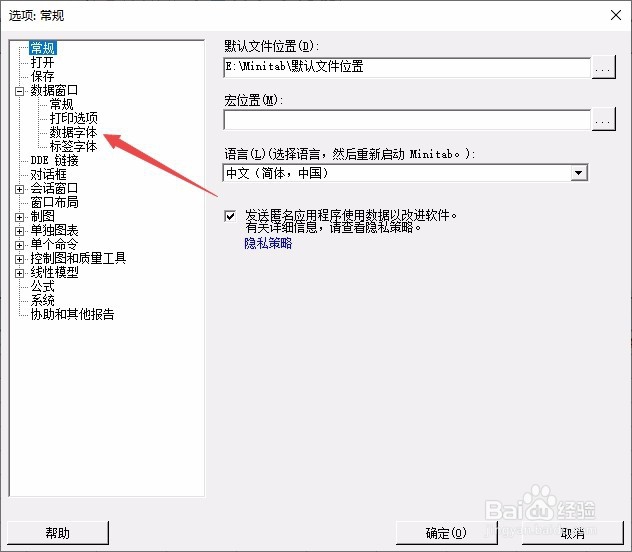Open the 打印选项 settings
Viewport: 632px width, 552px height.
pos(73,118)
